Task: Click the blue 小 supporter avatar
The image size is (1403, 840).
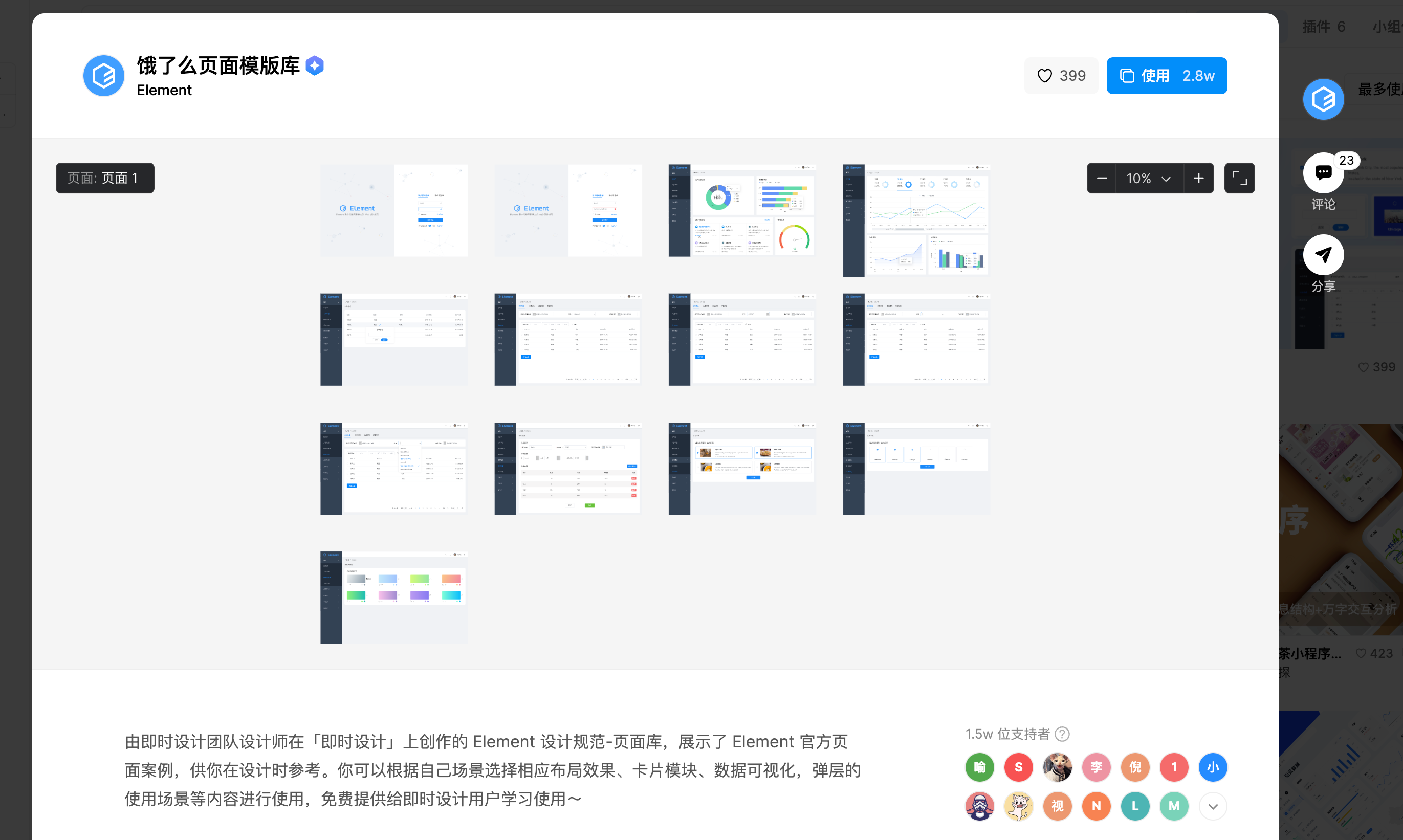Action: pos(1213,767)
